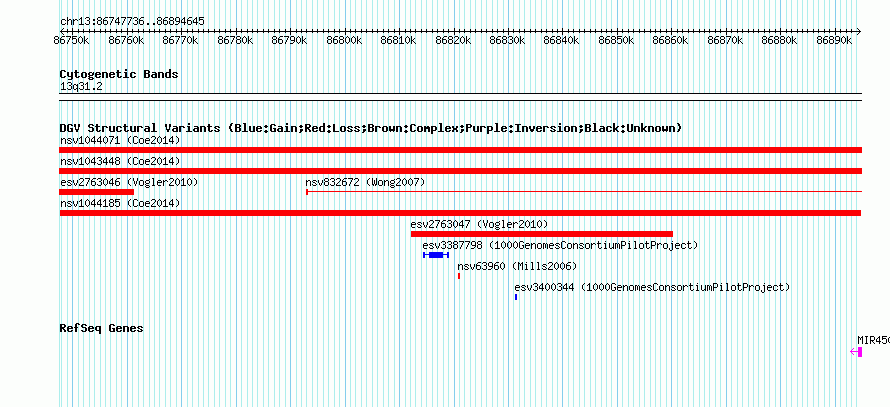Click the 86790k ruler tick label
890x407 pixels.
click(289, 40)
